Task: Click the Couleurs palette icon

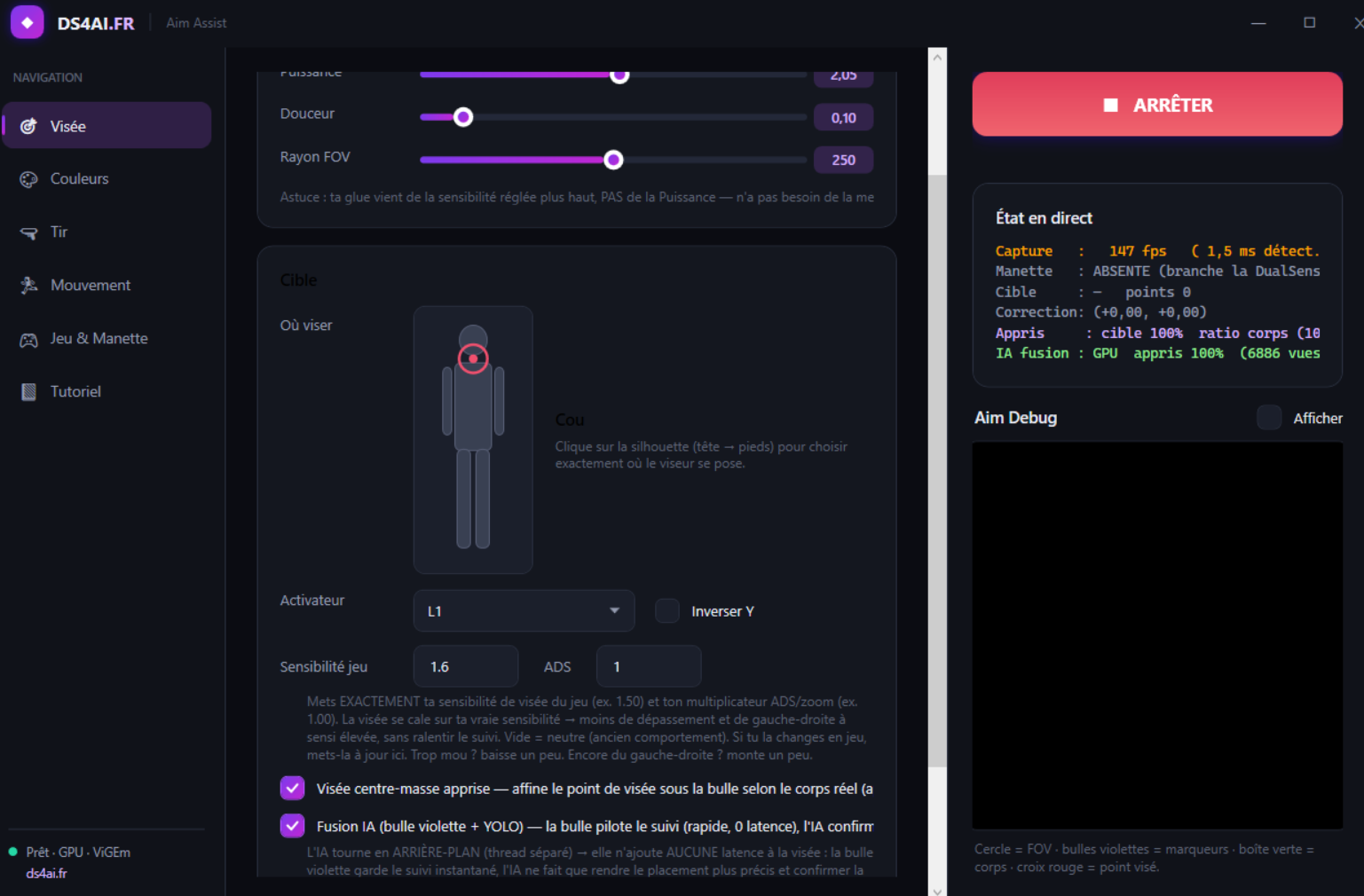Action: click(28, 179)
